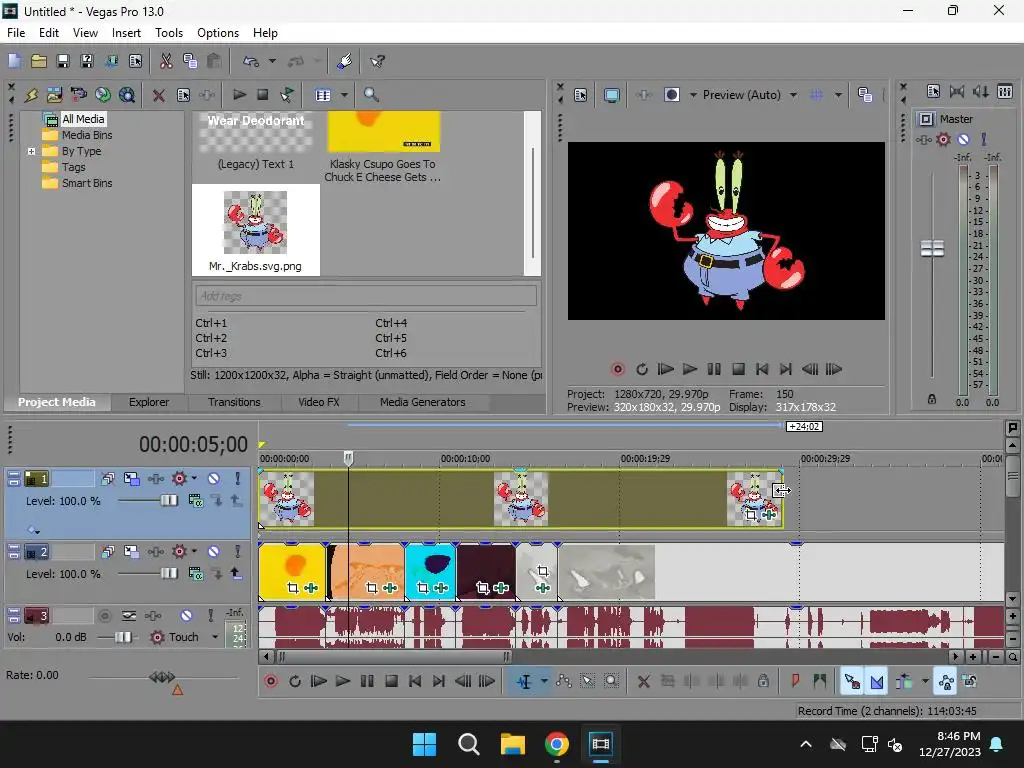The height and width of the screenshot is (768, 1024).
Task: Click the Normal Edit Tool icon
Action: [x=524, y=682]
